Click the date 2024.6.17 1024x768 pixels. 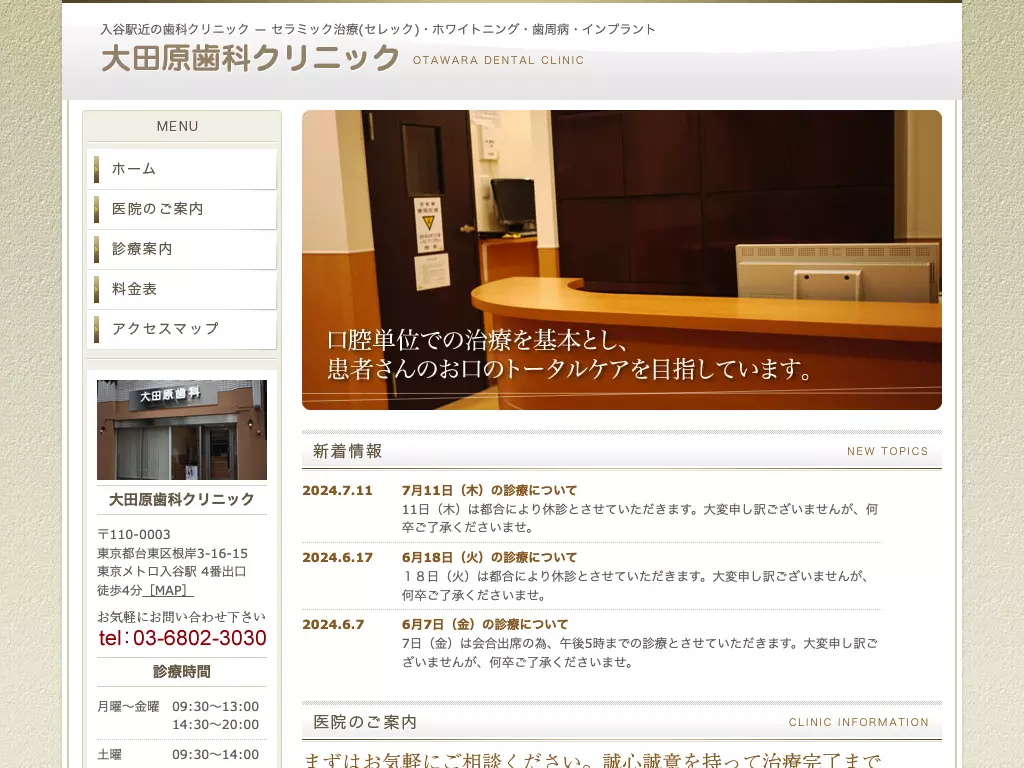[338, 558]
